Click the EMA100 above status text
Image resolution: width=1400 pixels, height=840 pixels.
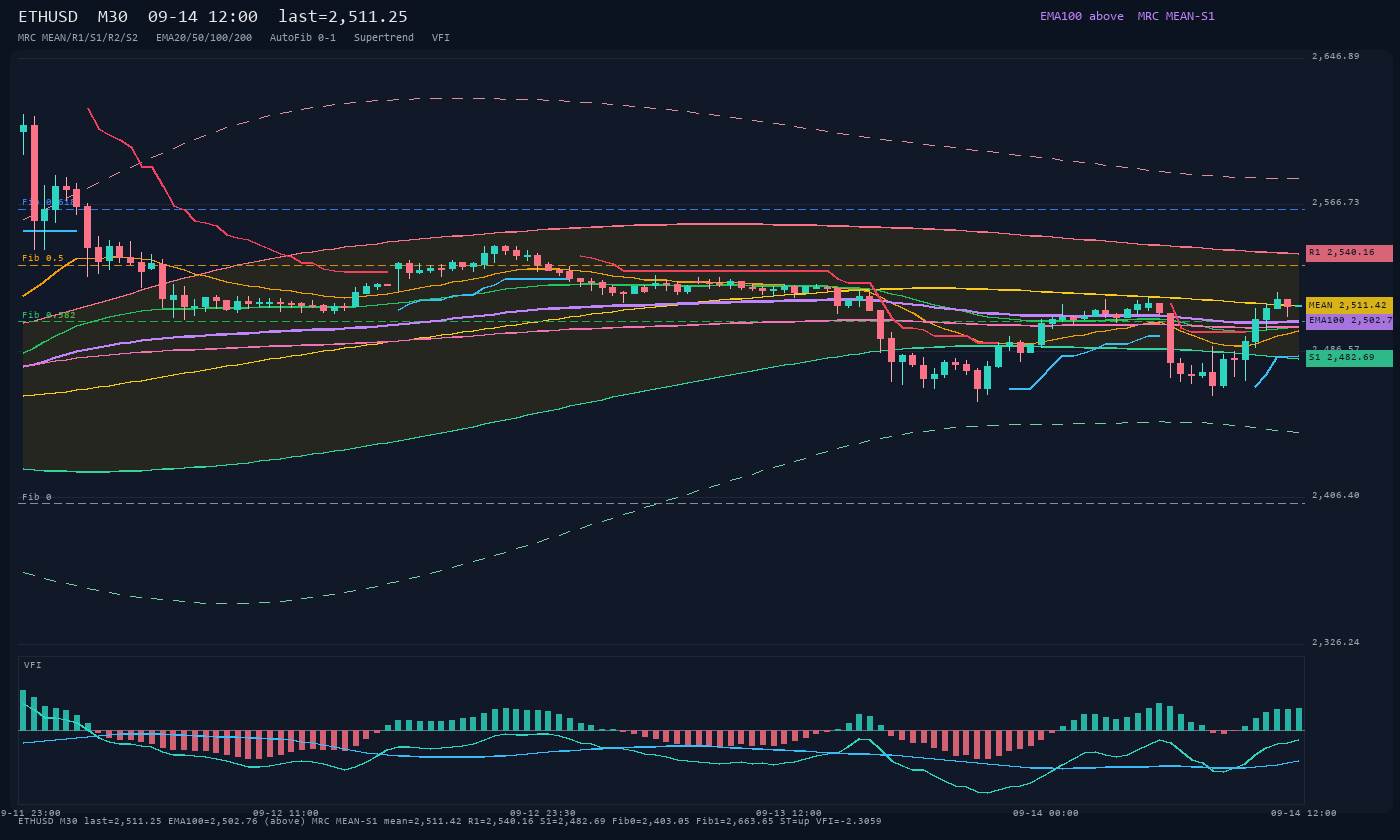pos(1082,16)
